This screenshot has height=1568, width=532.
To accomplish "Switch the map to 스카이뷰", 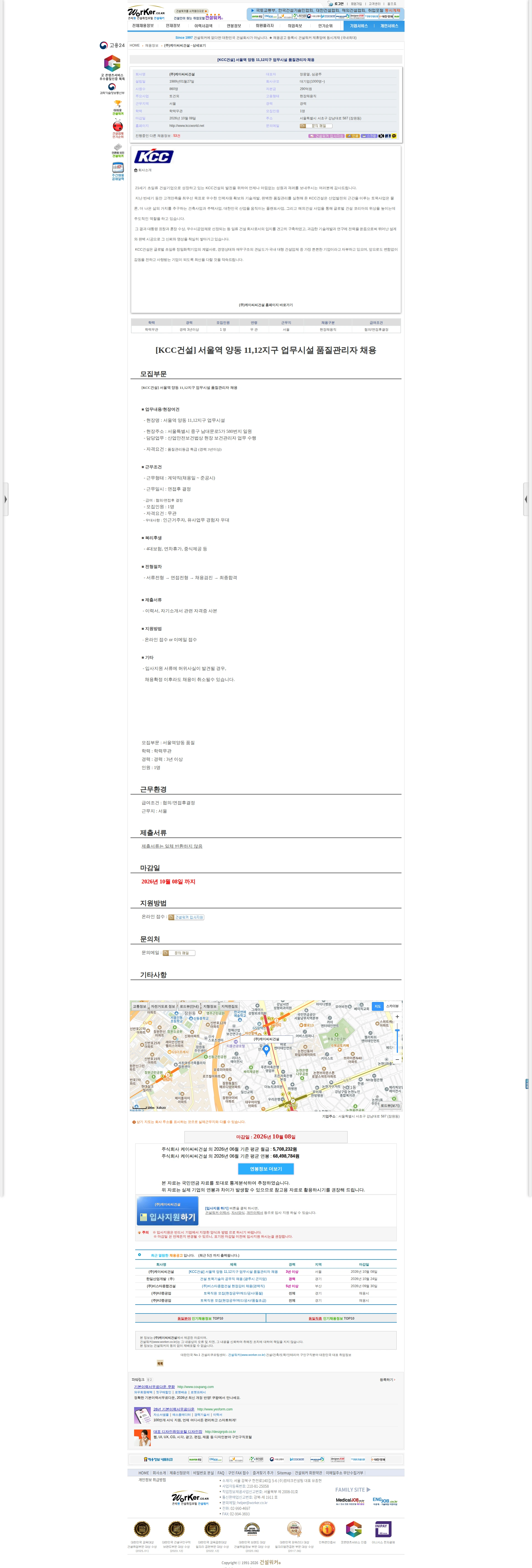I will pyautogui.click(x=393, y=1006).
